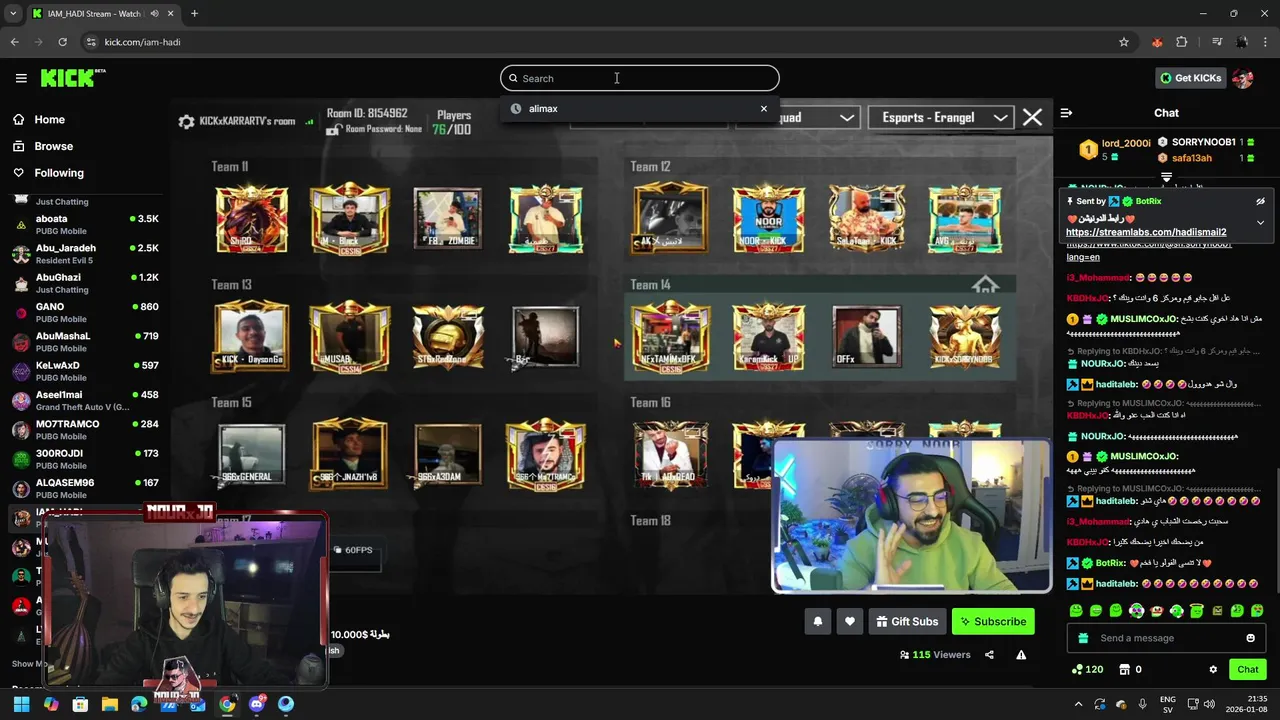Image resolution: width=1280 pixels, height=720 pixels.
Task: Open the user profile avatar menu
Action: coord(1243,78)
